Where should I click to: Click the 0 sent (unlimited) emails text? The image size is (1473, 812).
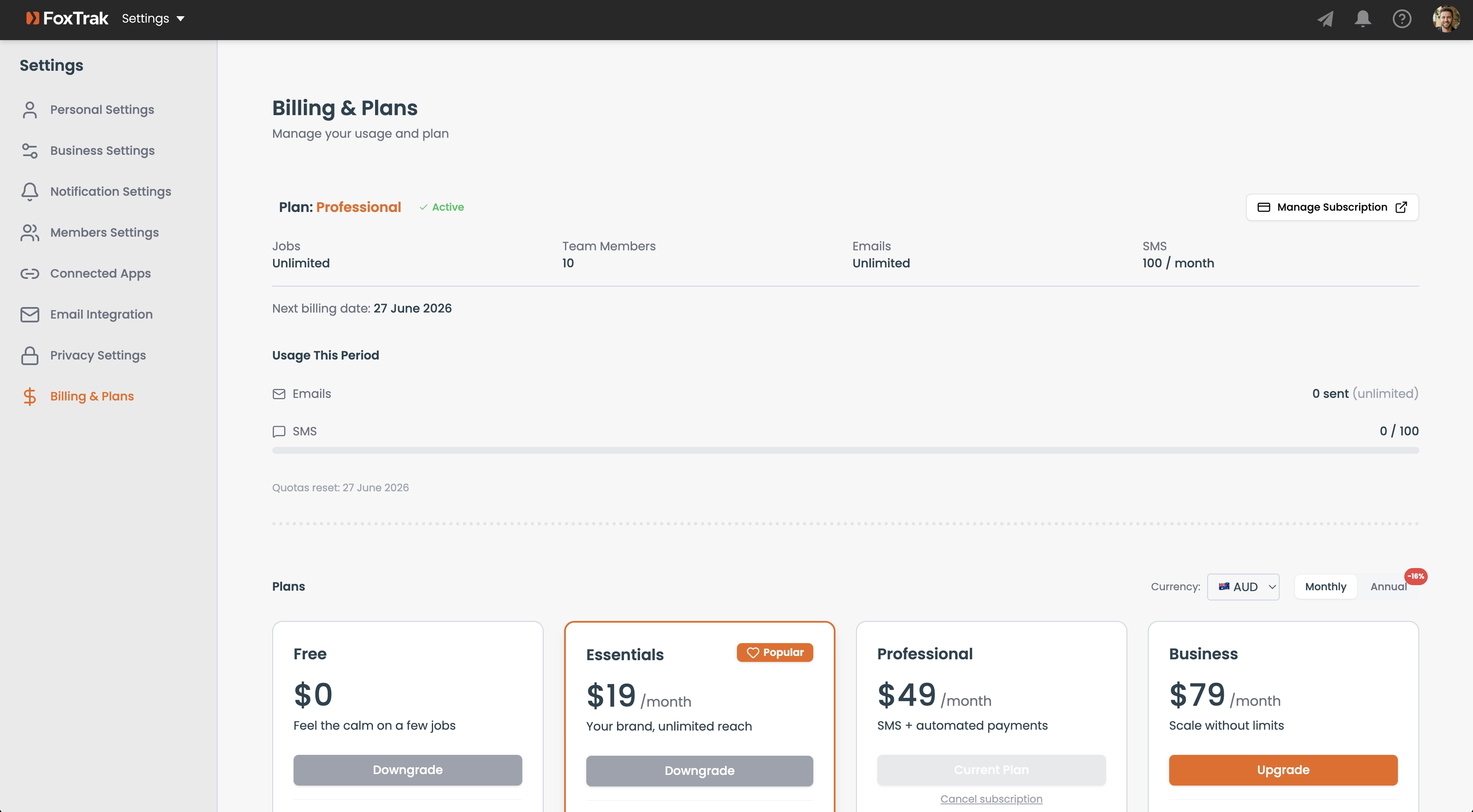[x=1365, y=394]
